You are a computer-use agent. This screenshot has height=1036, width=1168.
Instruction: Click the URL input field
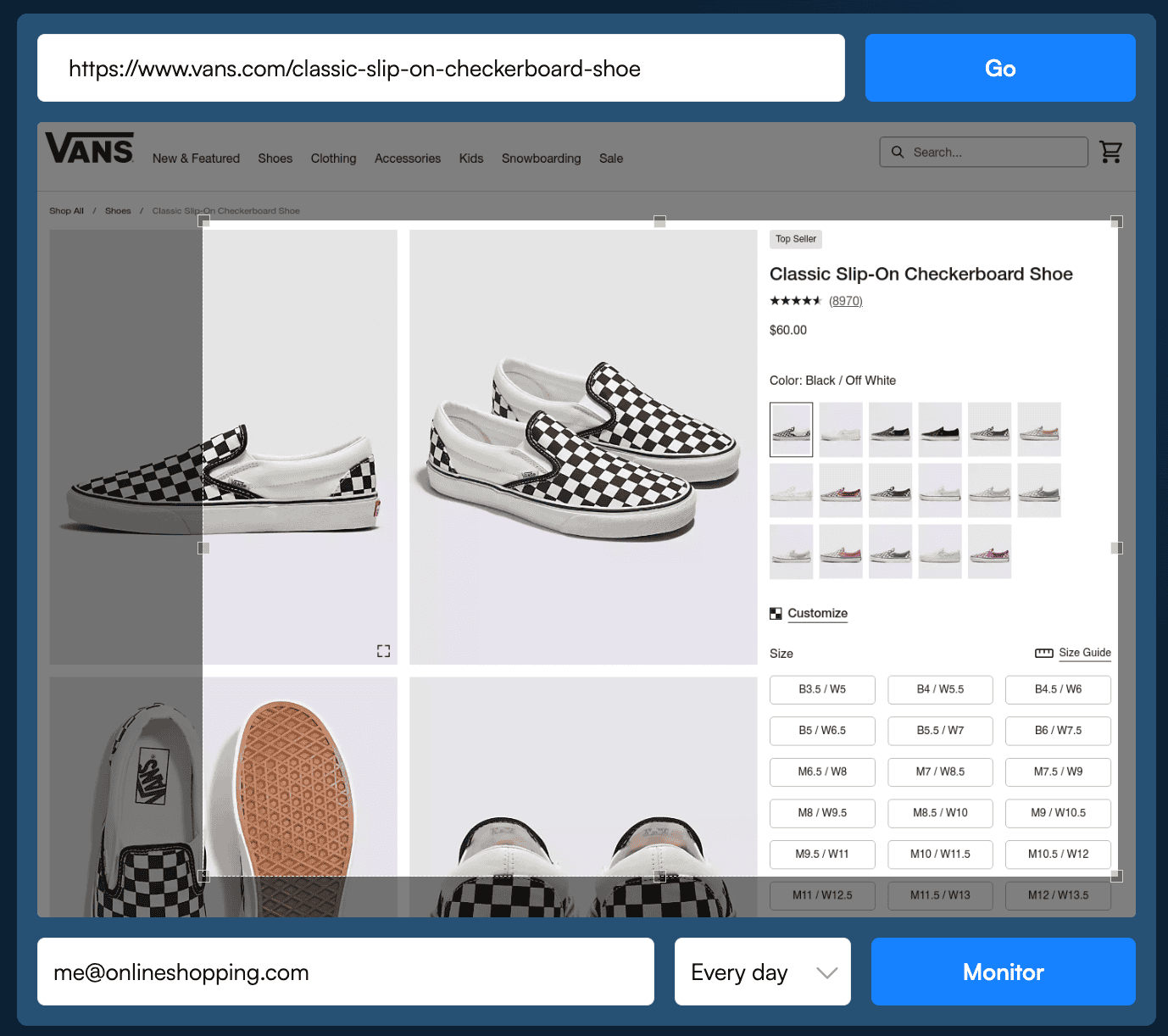click(441, 68)
